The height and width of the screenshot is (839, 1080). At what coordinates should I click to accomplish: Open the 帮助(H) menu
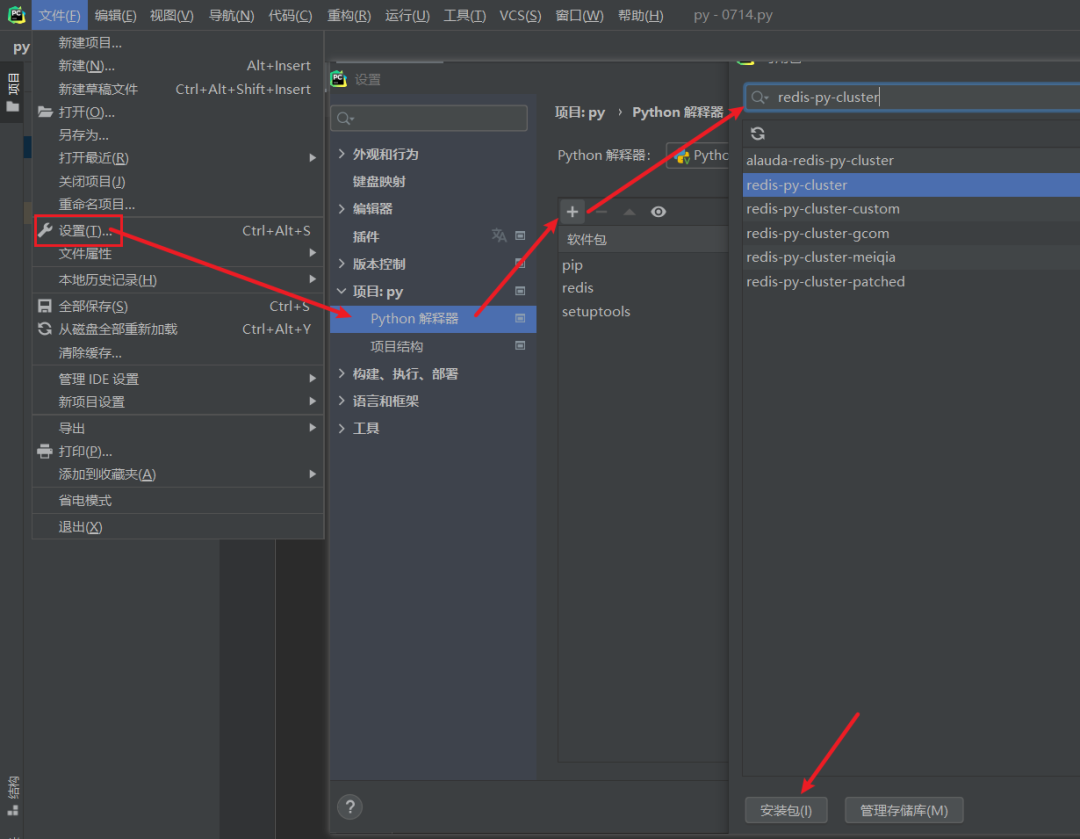(641, 15)
